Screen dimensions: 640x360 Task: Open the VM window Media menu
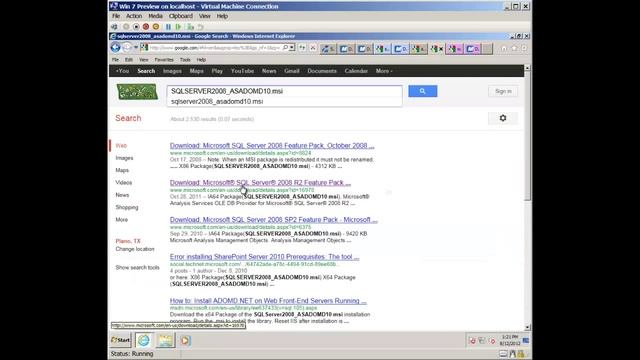pyautogui.click(x=156, y=16)
